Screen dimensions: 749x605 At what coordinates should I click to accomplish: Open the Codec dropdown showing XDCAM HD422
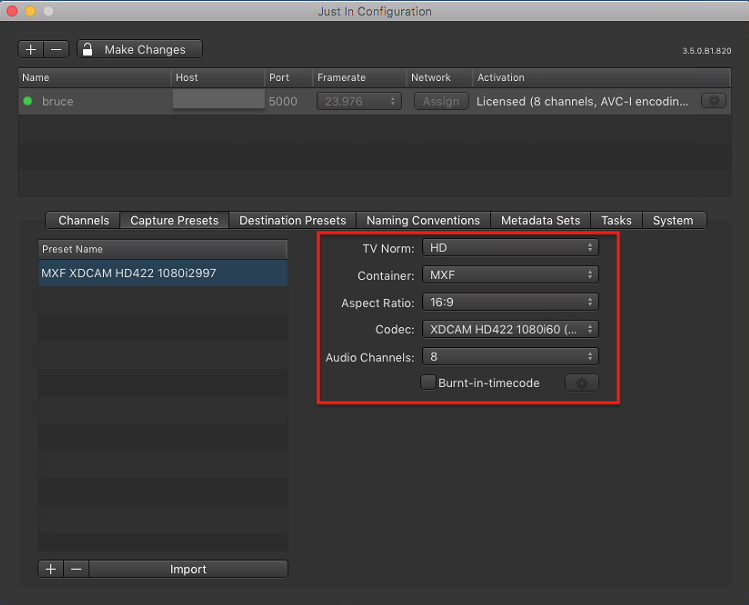pyautogui.click(x=510, y=329)
